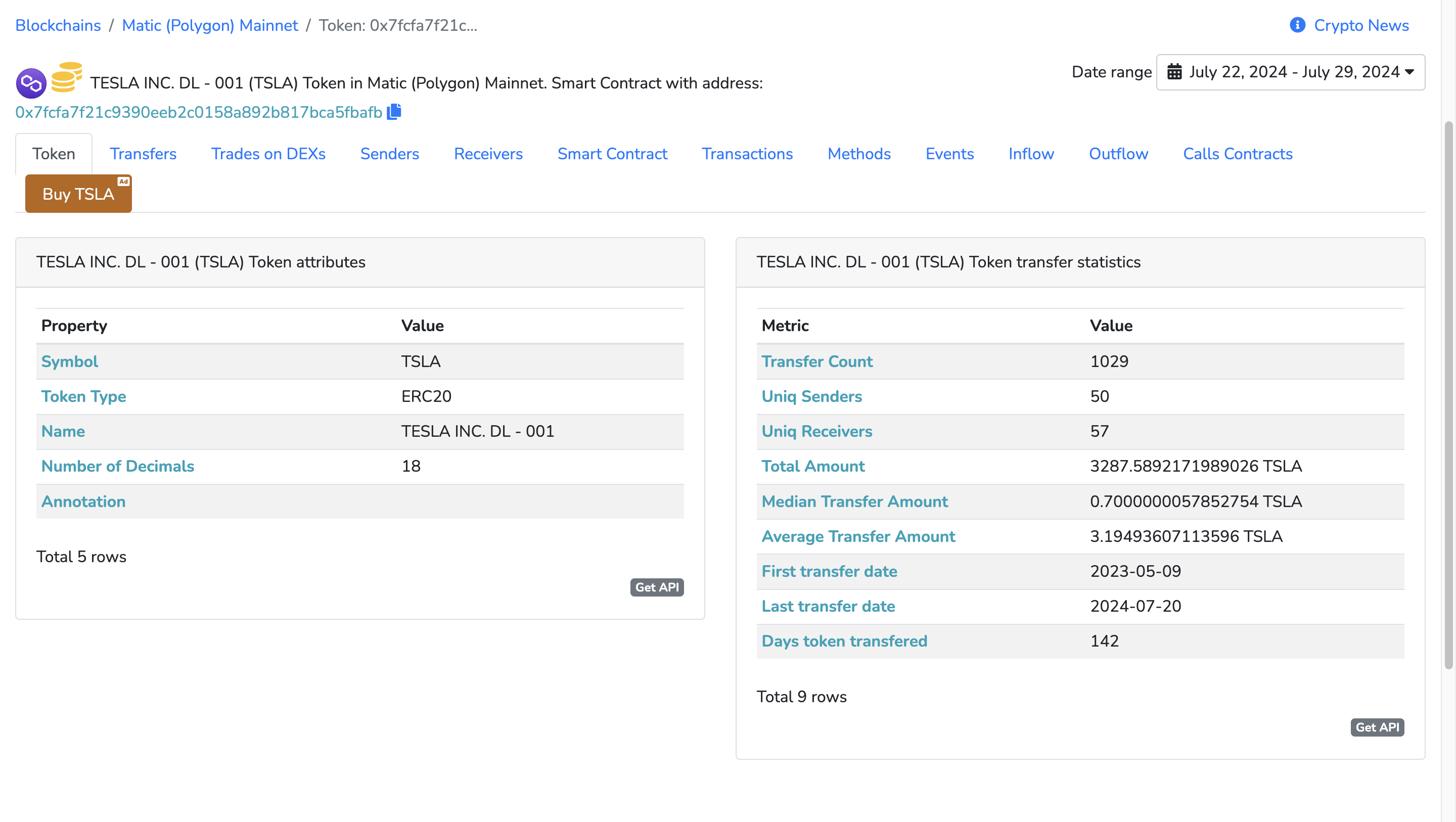1456x822 pixels.
Task: Open the contract address 0x7fcfa7f21c9390... link
Action: coord(199,112)
